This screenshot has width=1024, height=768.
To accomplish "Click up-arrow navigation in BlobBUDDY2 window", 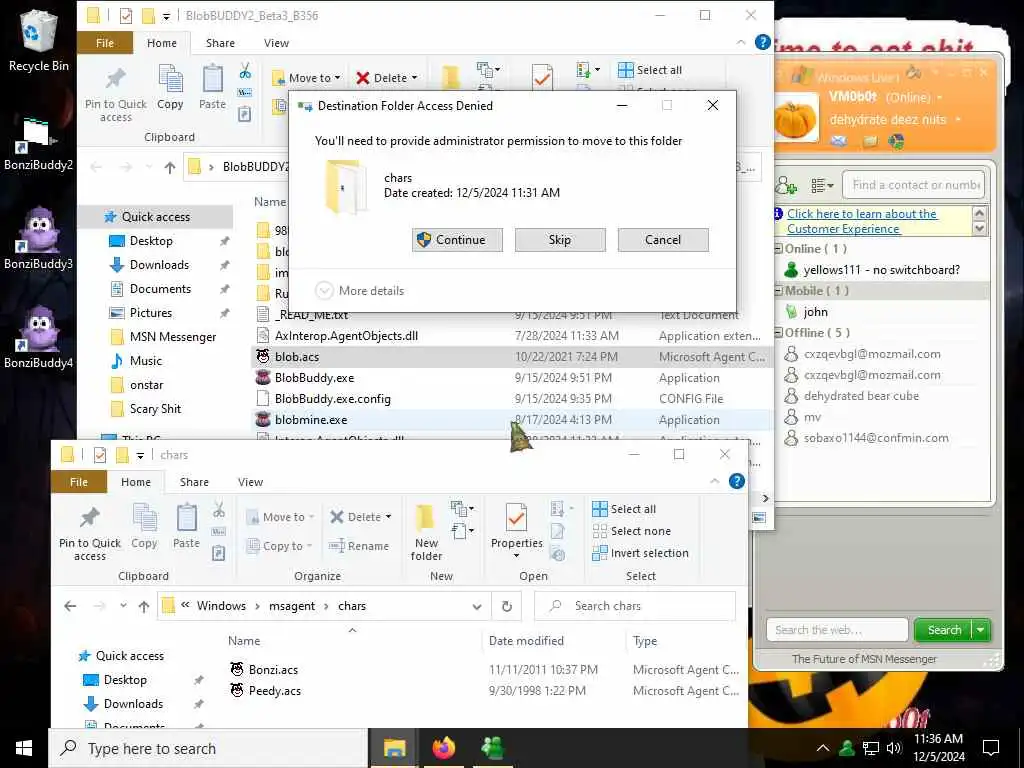I will tap(170, 168).
